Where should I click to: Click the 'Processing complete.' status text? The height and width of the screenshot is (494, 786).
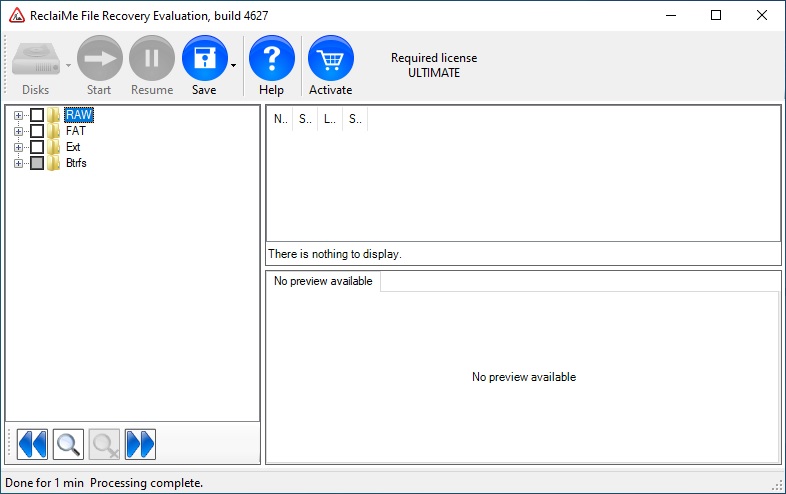tap(146, 483)
